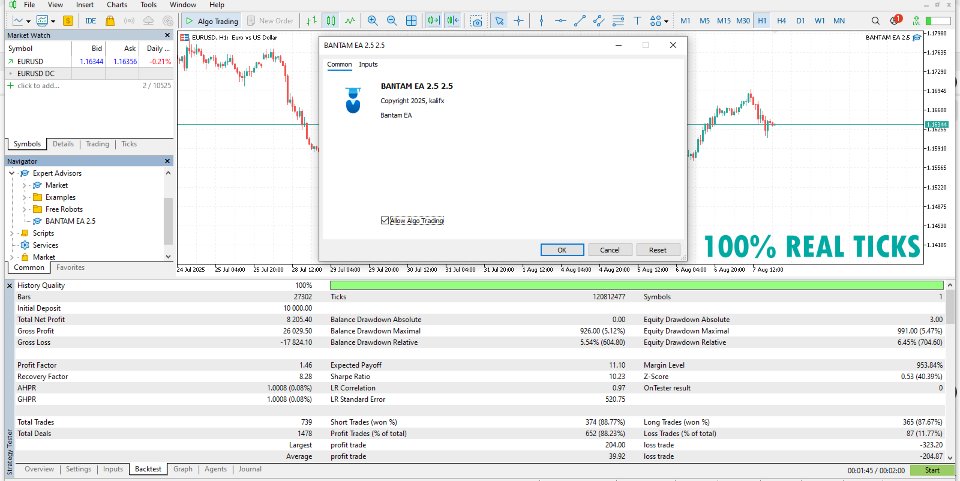Click Cancel in BANTAM EA dialog
Viewport: 960px width, 481px height.
pyautogui.click(x=610, y=250)
